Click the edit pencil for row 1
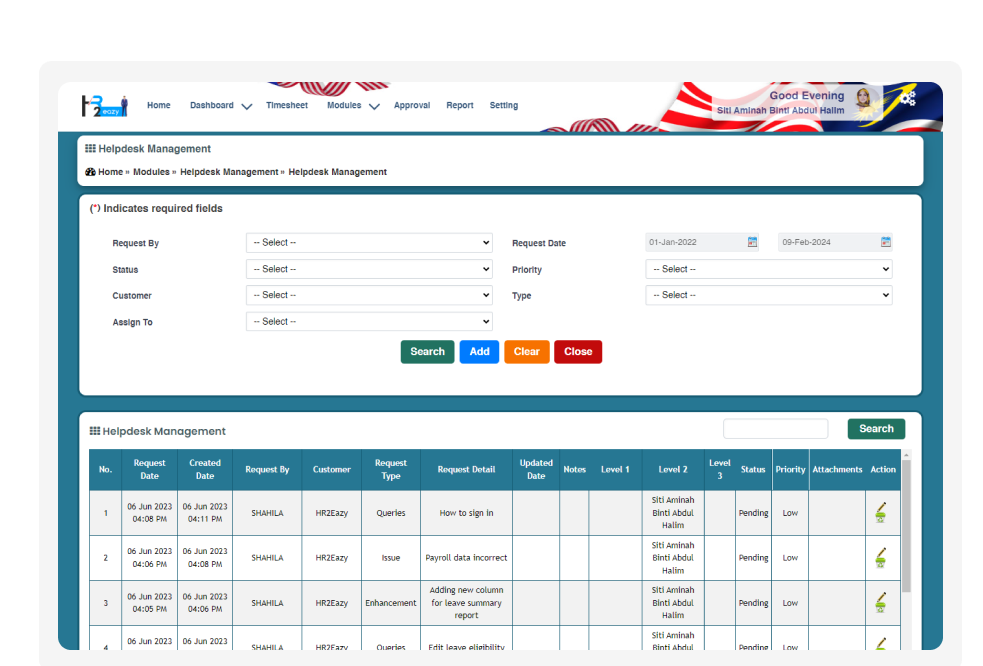The height and width of the screenshot is (666, 983). [x=880, y=508]
